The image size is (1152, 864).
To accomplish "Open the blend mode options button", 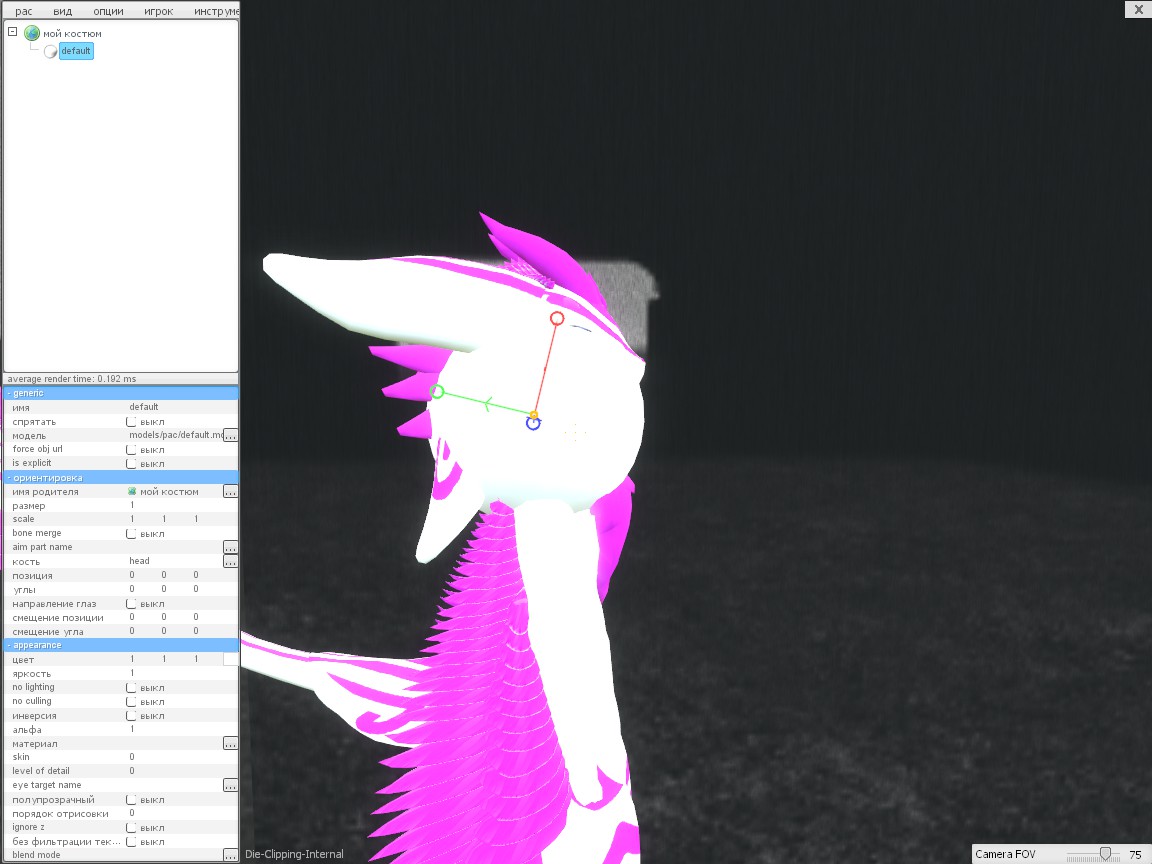I will (231, 855).
